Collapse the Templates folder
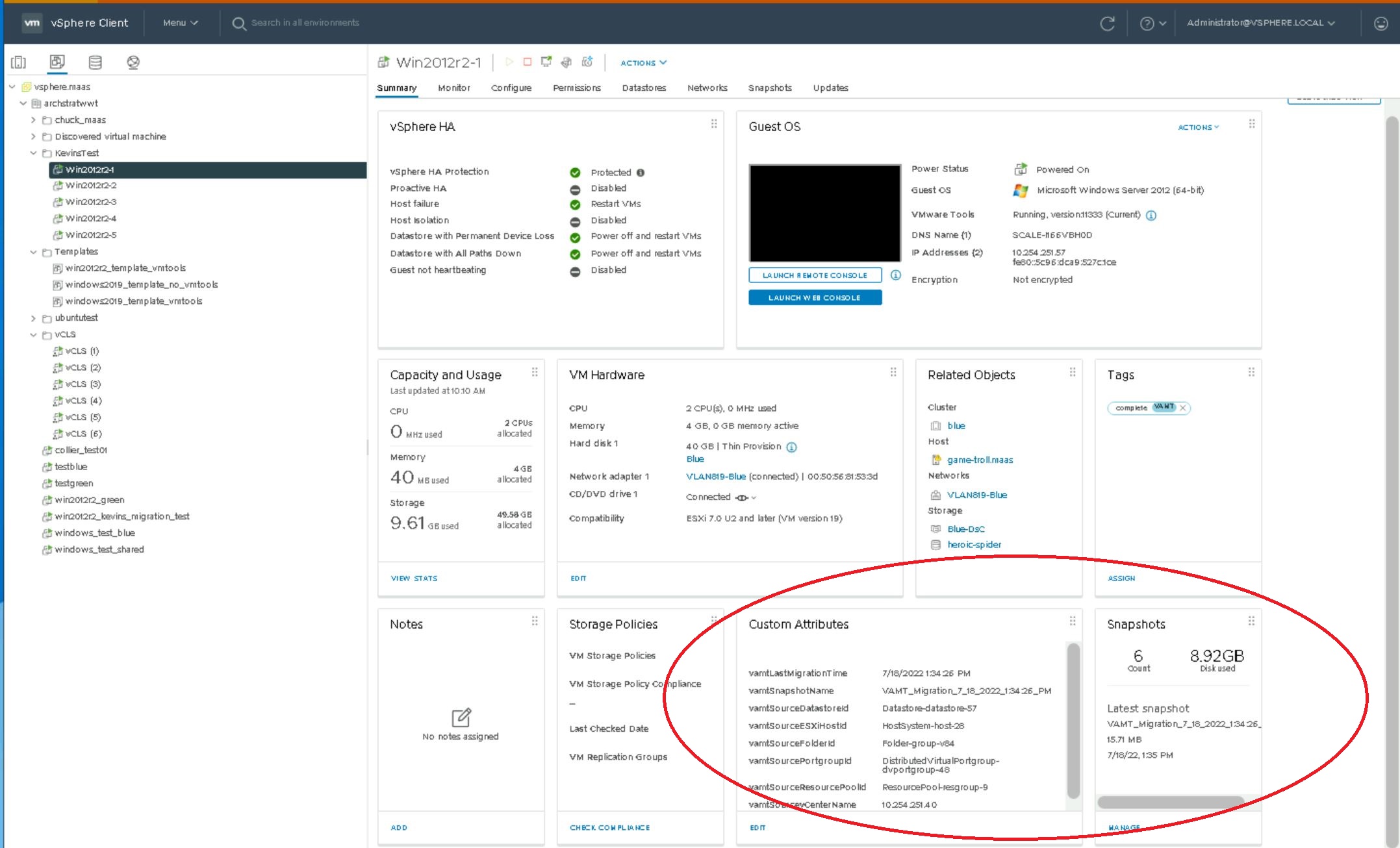 (33, 252)
